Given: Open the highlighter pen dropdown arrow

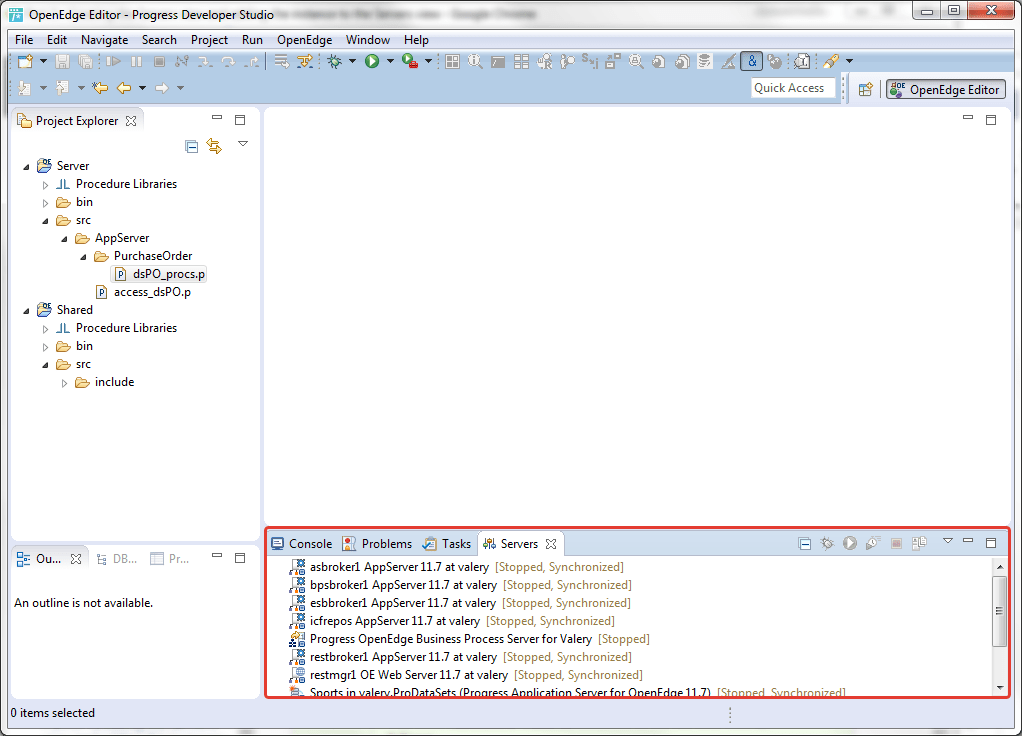Looking at the screenshot, I should 849,61.
